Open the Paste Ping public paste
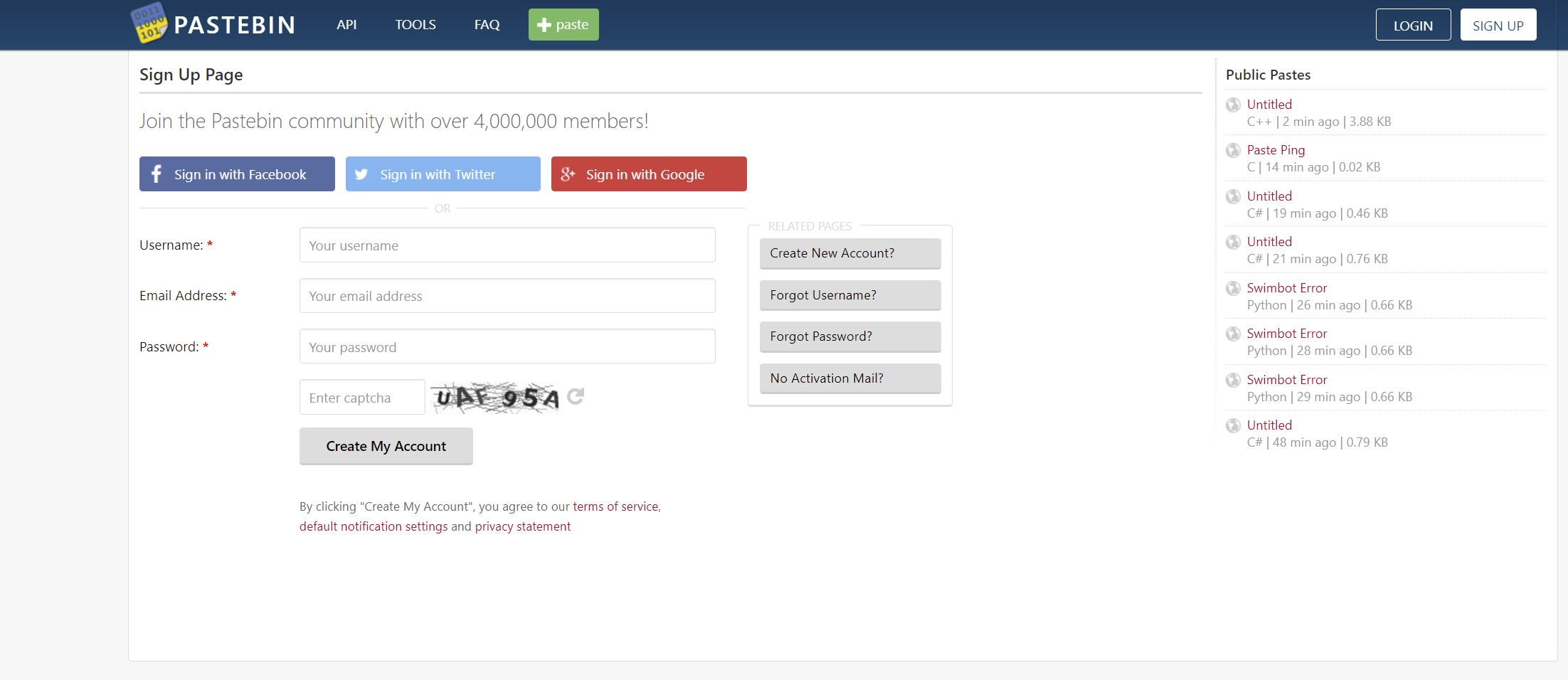Viewport: 1568px width, 680px height. click(x=1276, y=150)
